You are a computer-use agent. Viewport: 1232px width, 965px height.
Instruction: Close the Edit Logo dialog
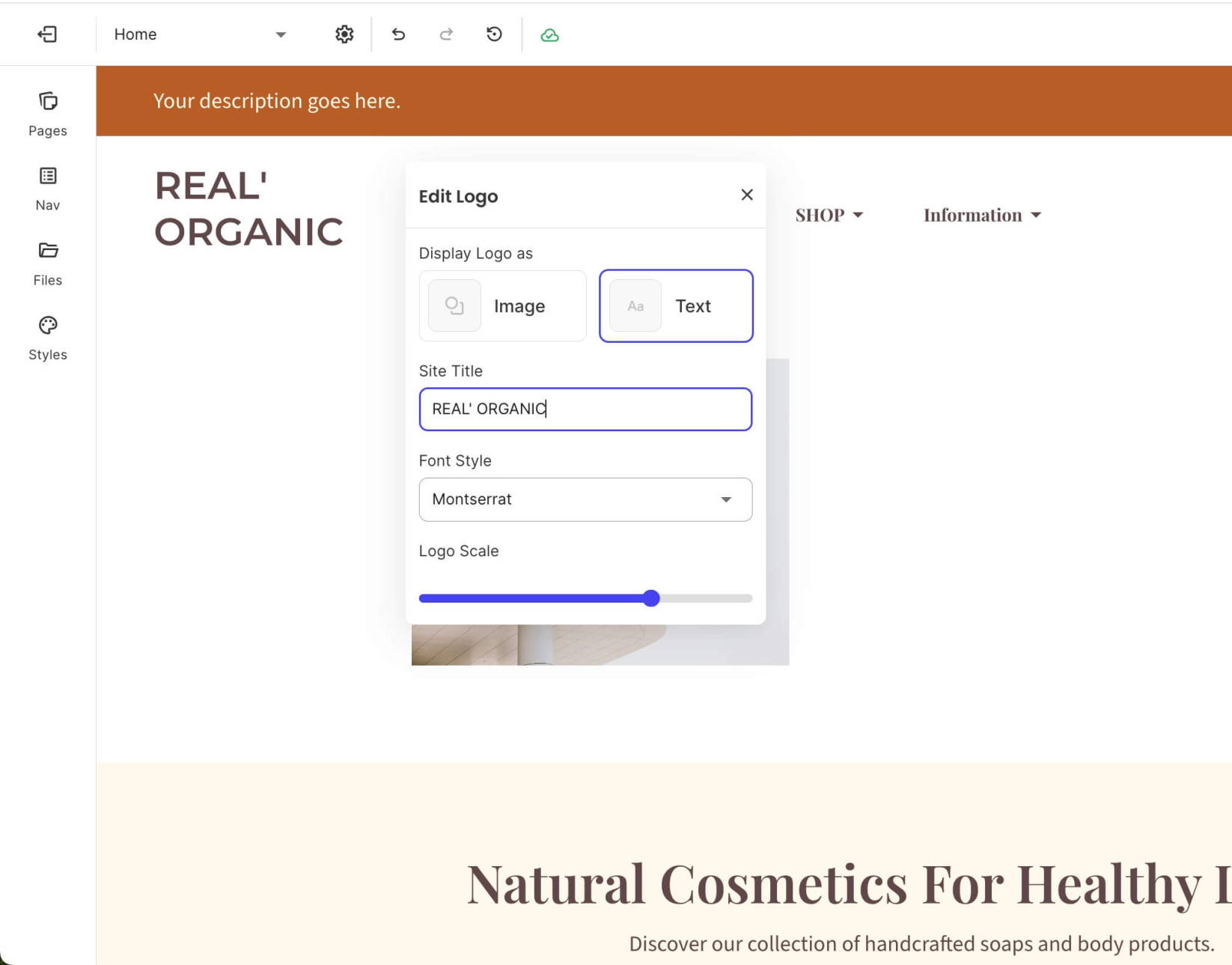point(747,195)
